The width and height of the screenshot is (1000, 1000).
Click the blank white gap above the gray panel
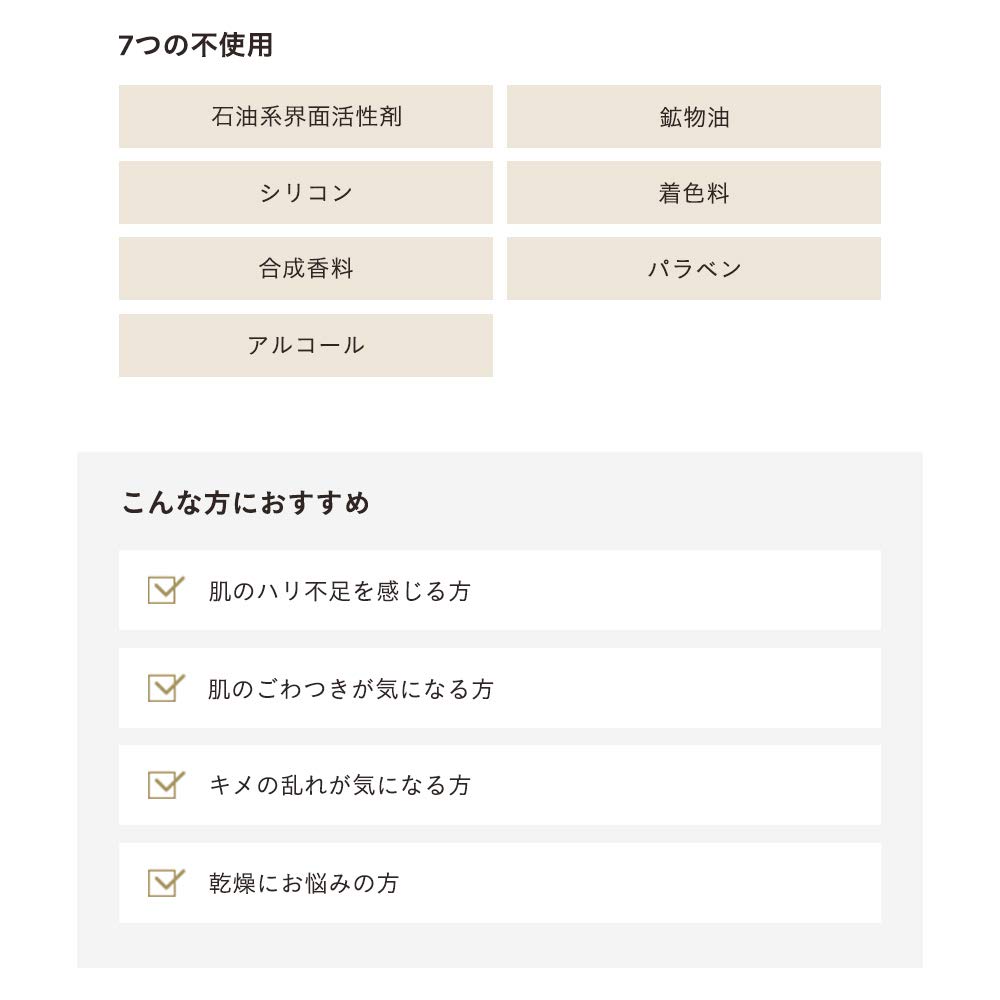tap(500, 415)
